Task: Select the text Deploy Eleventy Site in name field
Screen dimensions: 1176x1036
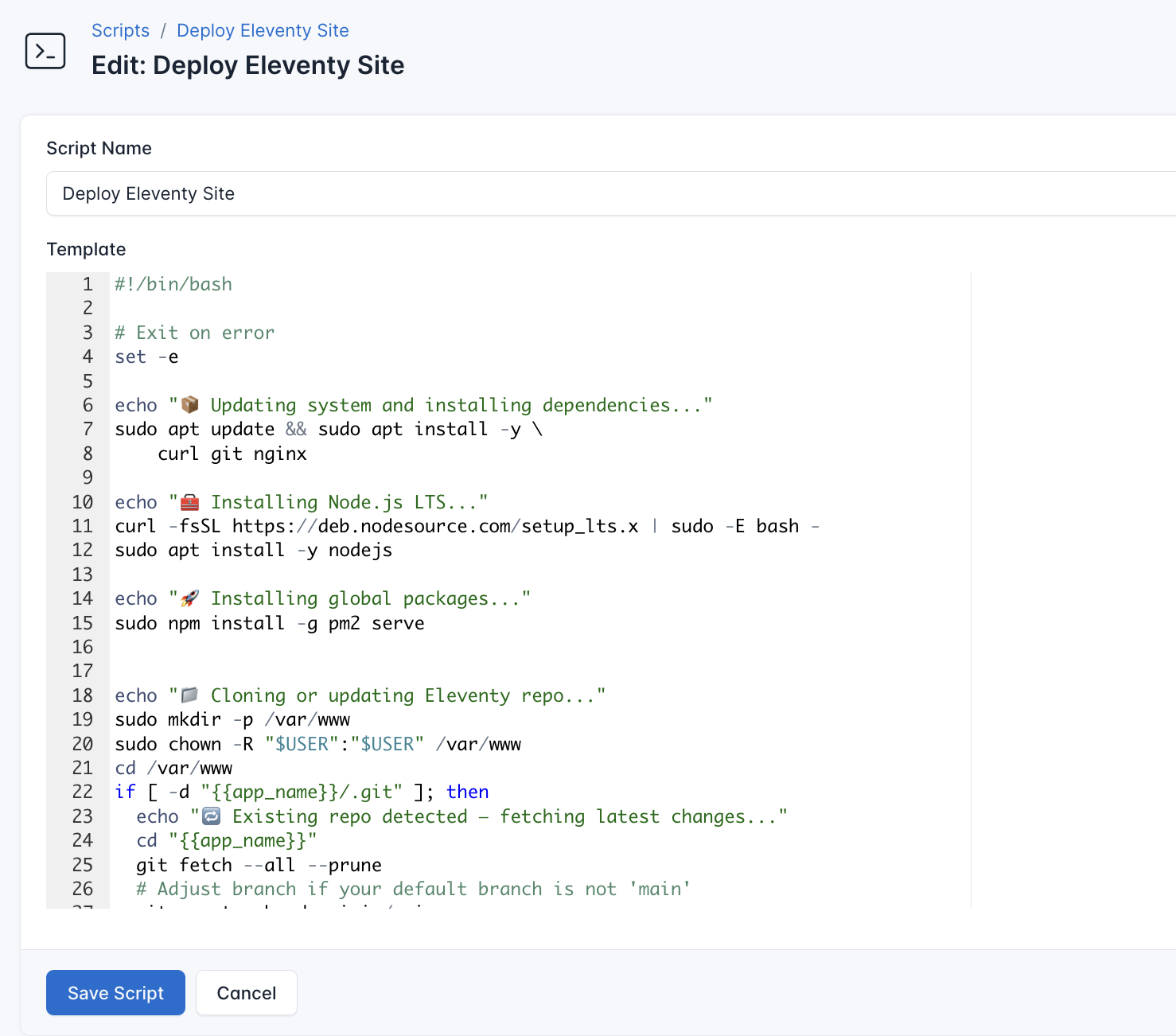Action: tap(148, 193)
